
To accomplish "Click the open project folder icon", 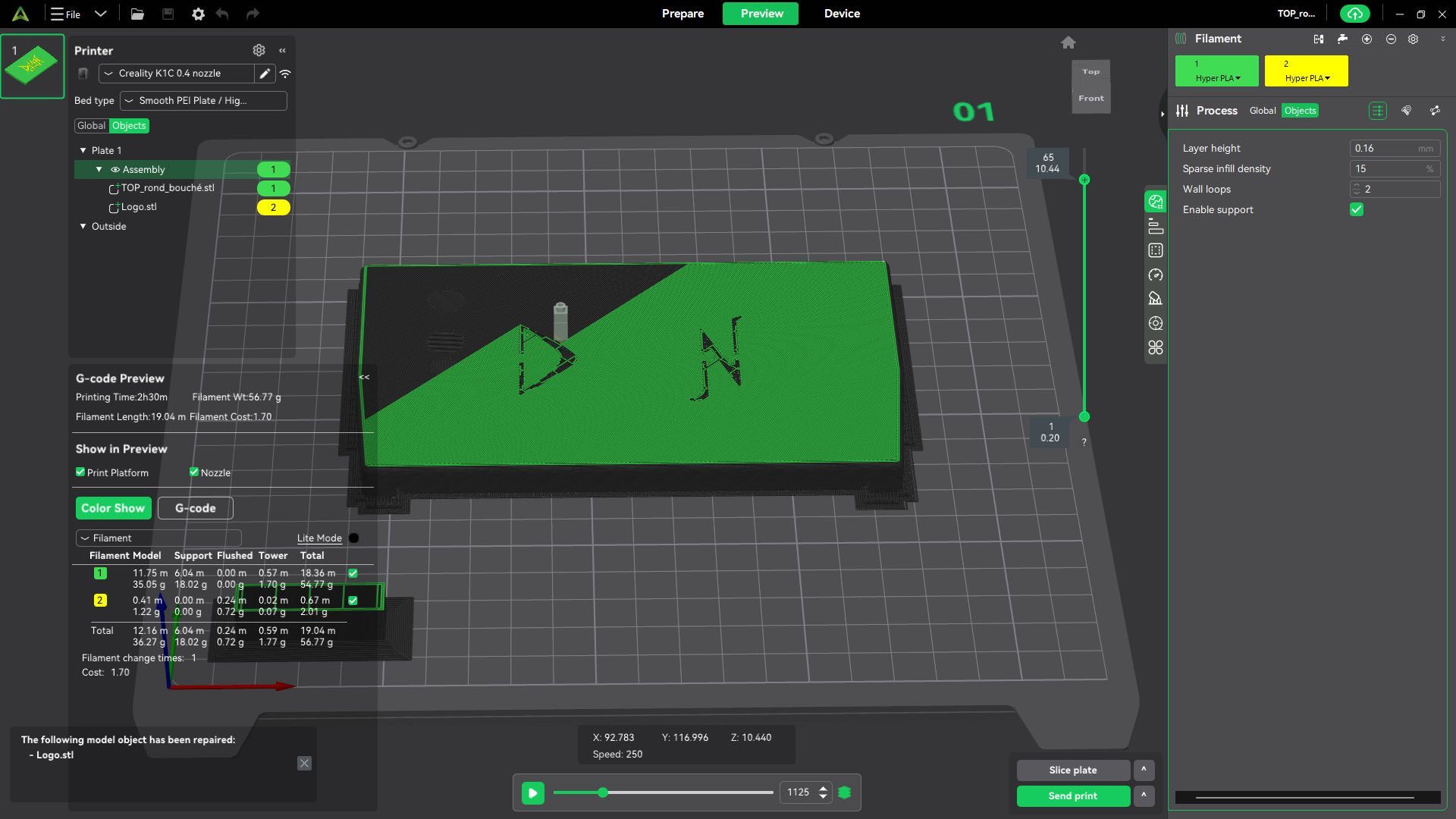I will 137,14.
